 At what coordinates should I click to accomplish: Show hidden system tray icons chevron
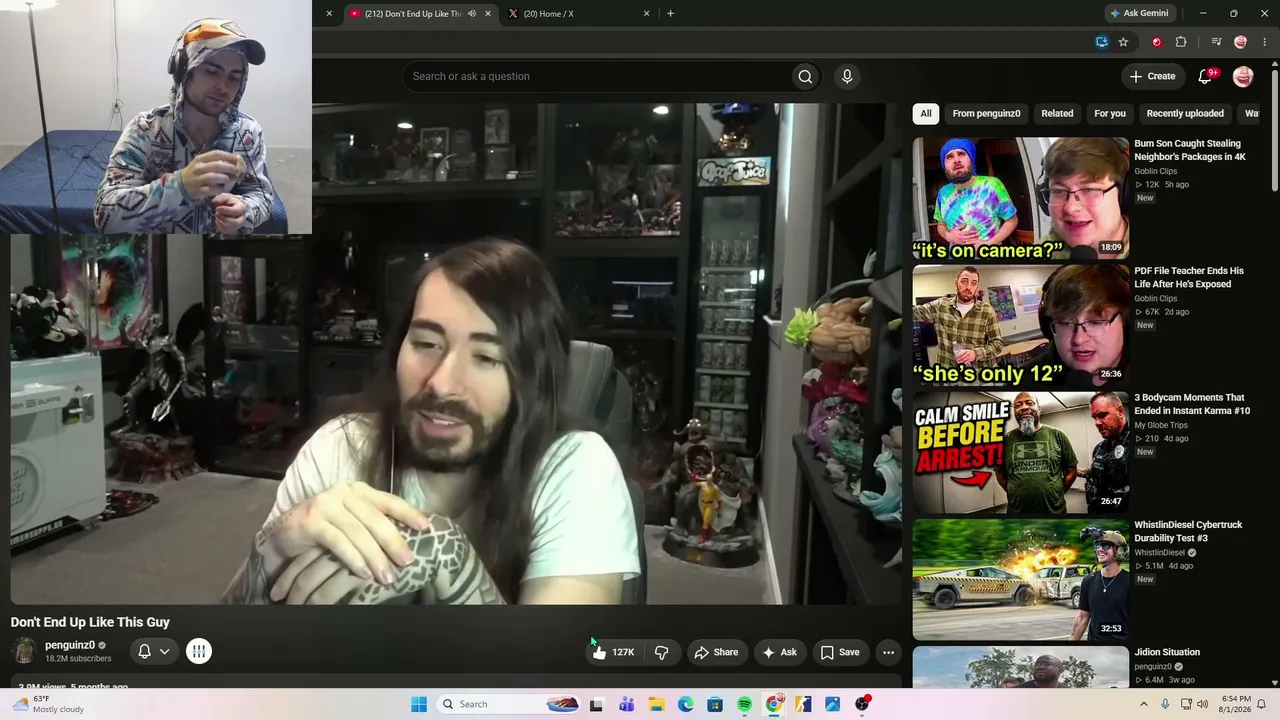pos(1144,704)
